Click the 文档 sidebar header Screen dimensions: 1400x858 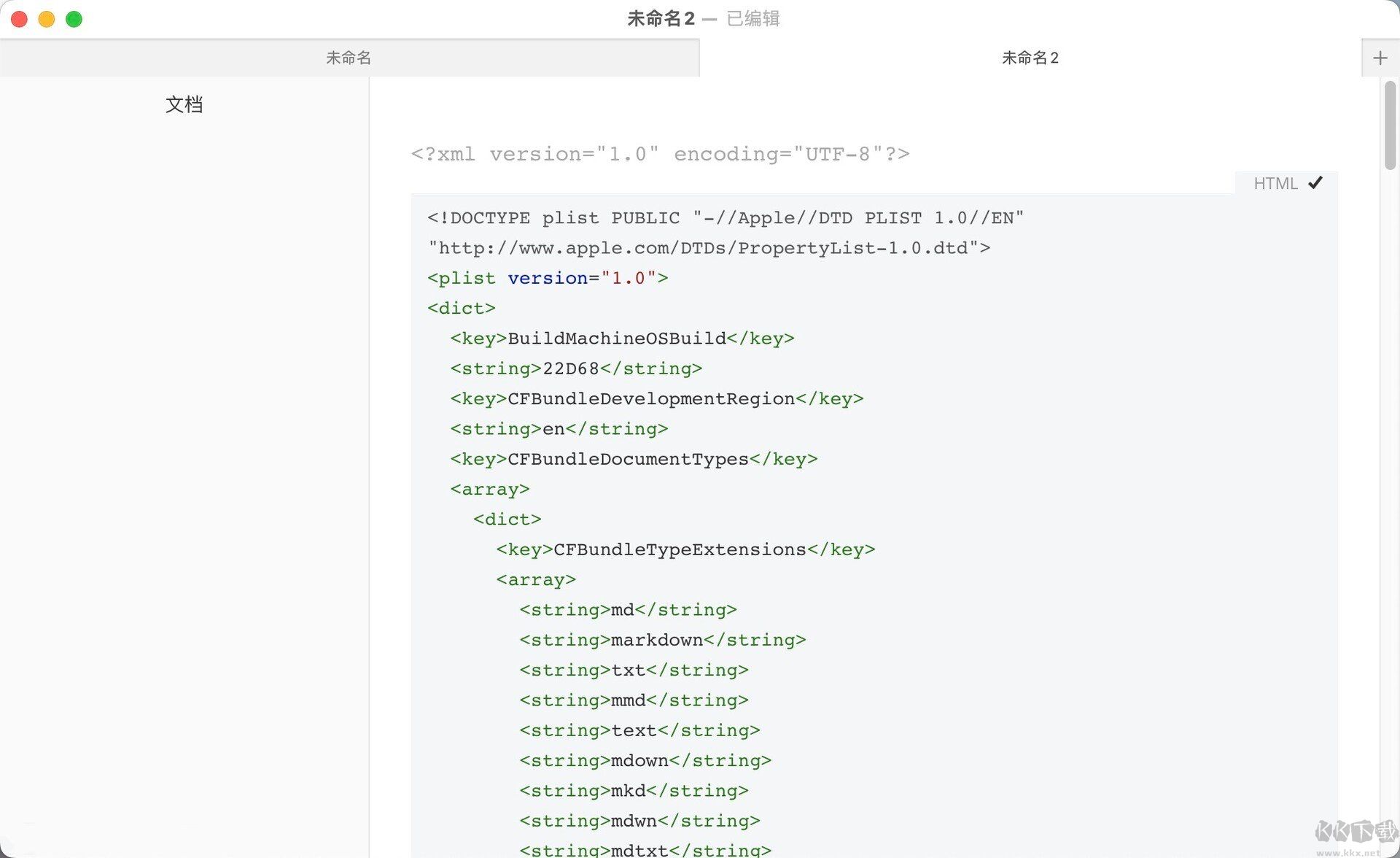[185, 104]
